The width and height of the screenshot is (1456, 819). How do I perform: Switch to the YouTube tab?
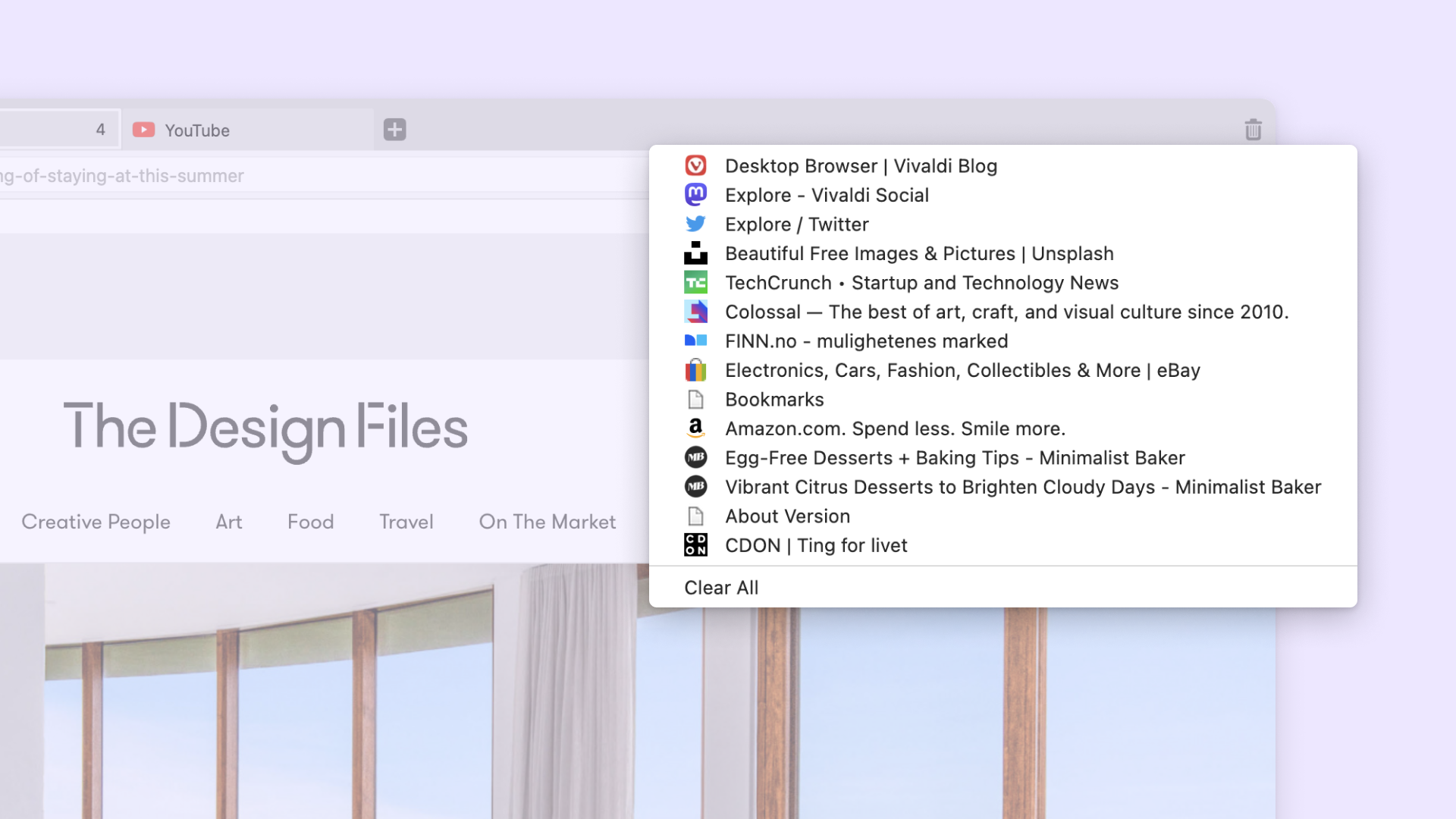(247, 130)
